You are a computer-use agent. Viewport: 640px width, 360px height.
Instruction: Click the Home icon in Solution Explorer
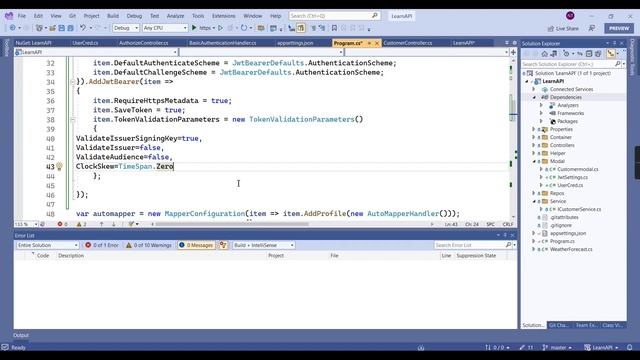[544, 54]
